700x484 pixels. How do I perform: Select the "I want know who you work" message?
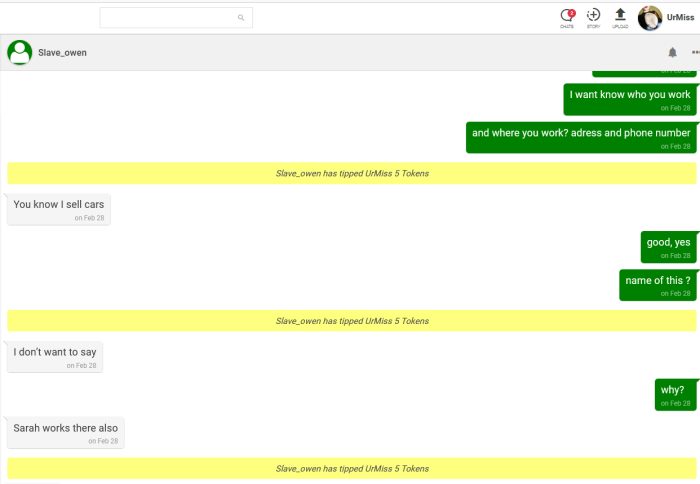point(630,99)
